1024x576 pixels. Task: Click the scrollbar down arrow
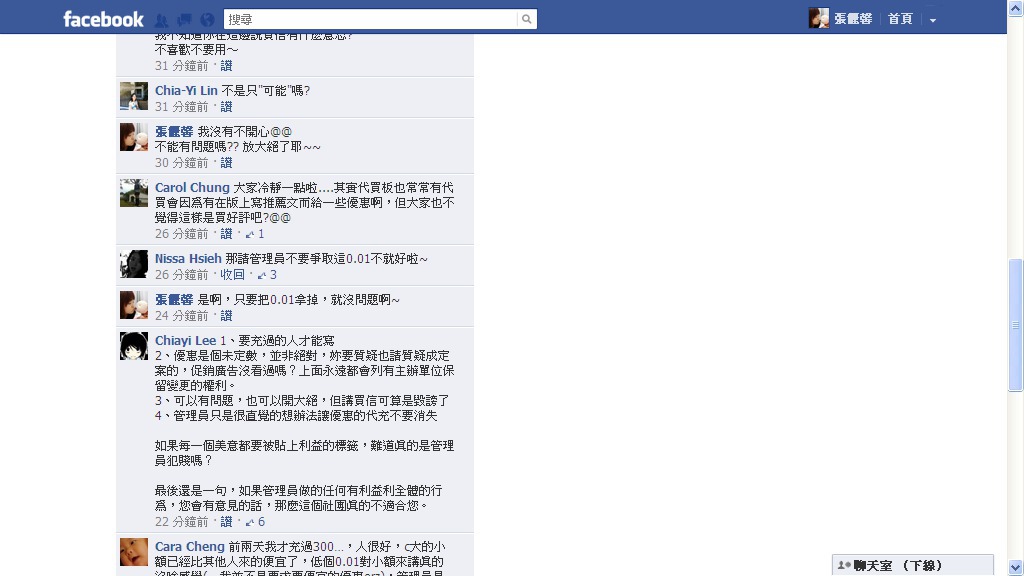[x=1015, y=567]
